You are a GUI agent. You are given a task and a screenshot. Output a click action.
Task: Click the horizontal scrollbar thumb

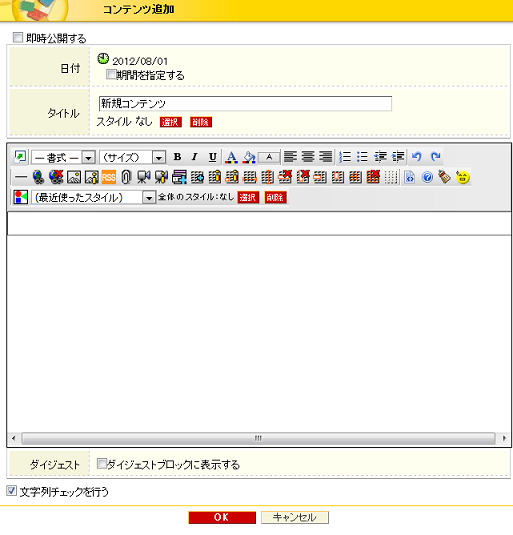click(258, 438)
